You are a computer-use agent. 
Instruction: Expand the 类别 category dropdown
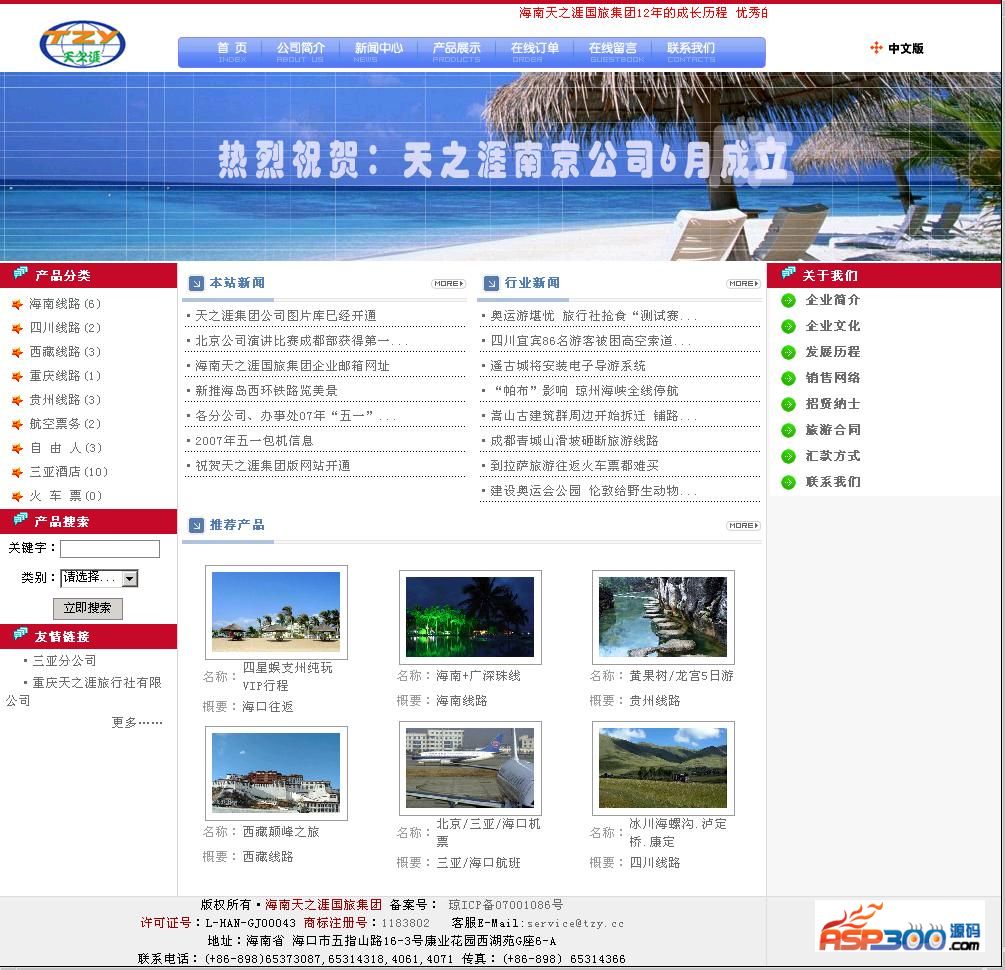coord(130,578)
